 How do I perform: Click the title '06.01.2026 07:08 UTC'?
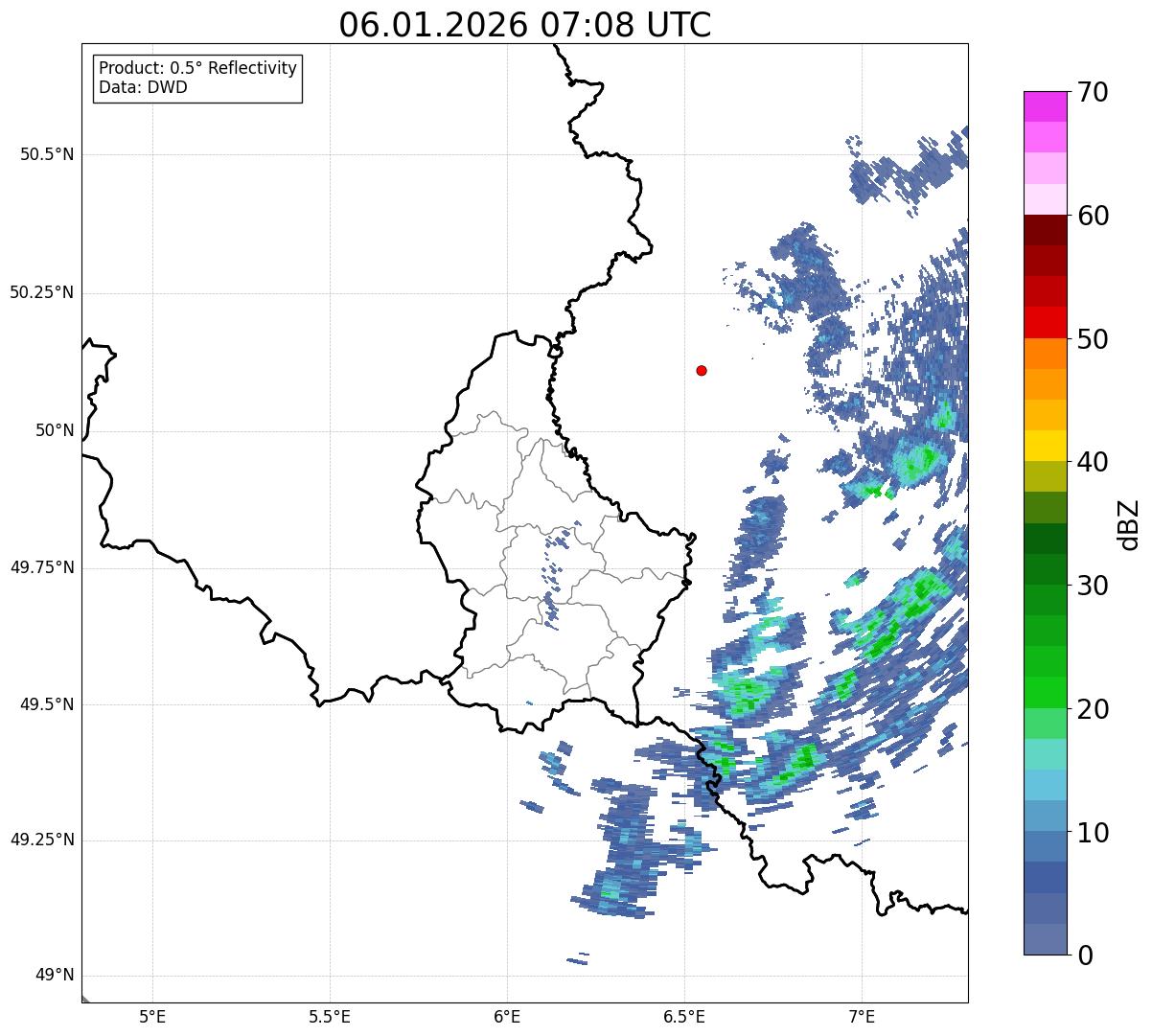(x=525, y=24)
